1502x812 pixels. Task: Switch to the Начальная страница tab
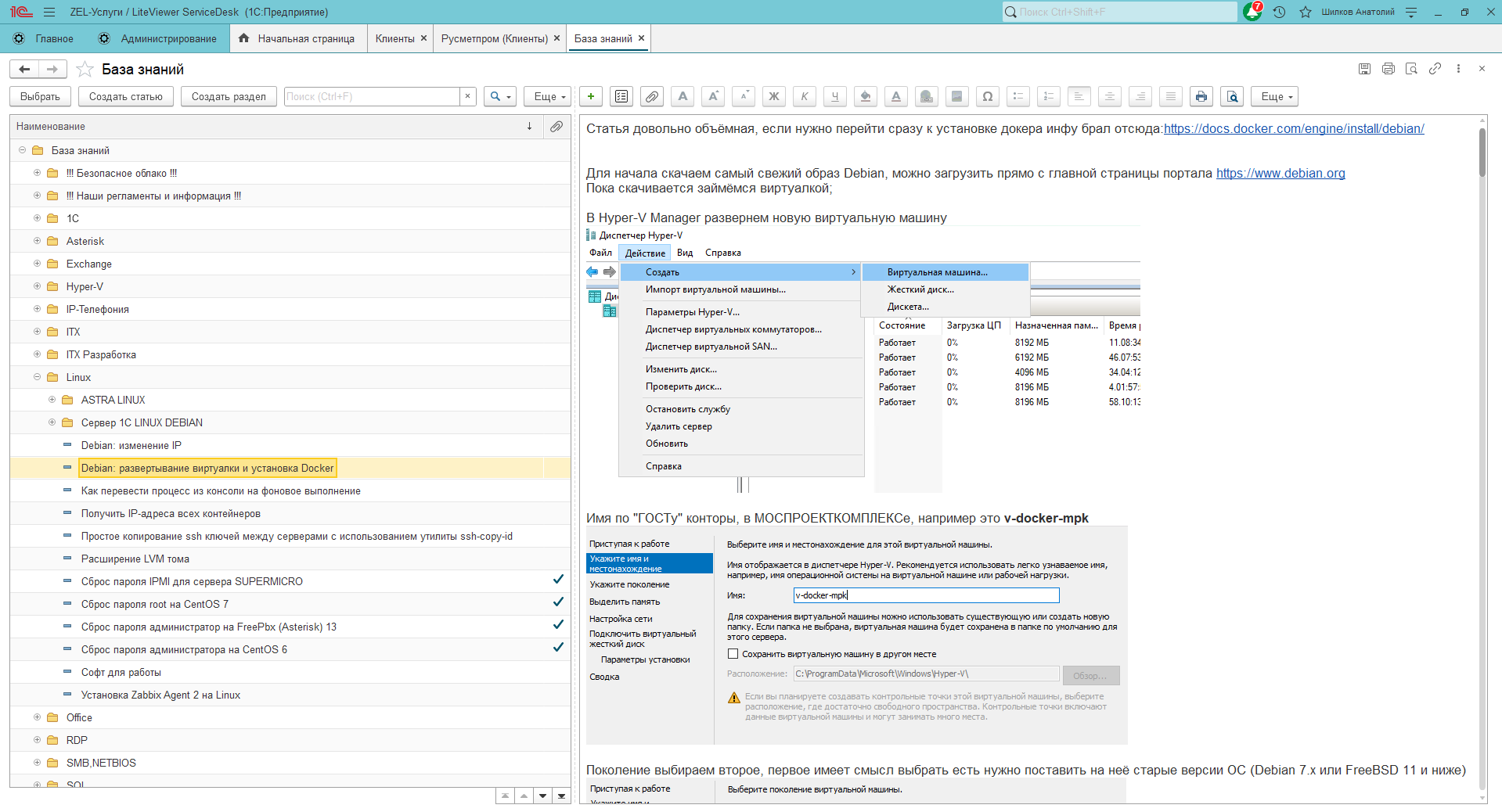[x=297, y=38]
